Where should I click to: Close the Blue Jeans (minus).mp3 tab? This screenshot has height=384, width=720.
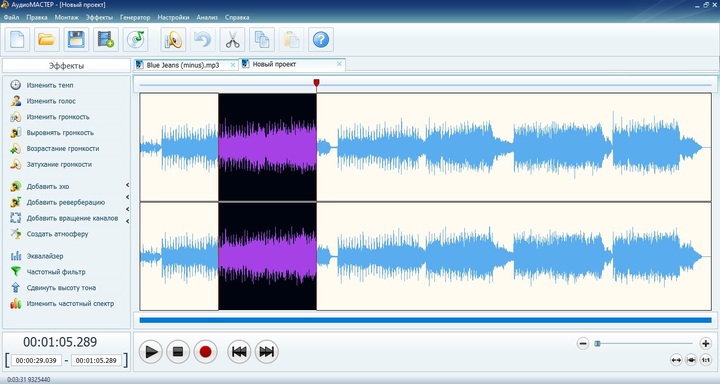pyautogui.click(x=233, y=65)
